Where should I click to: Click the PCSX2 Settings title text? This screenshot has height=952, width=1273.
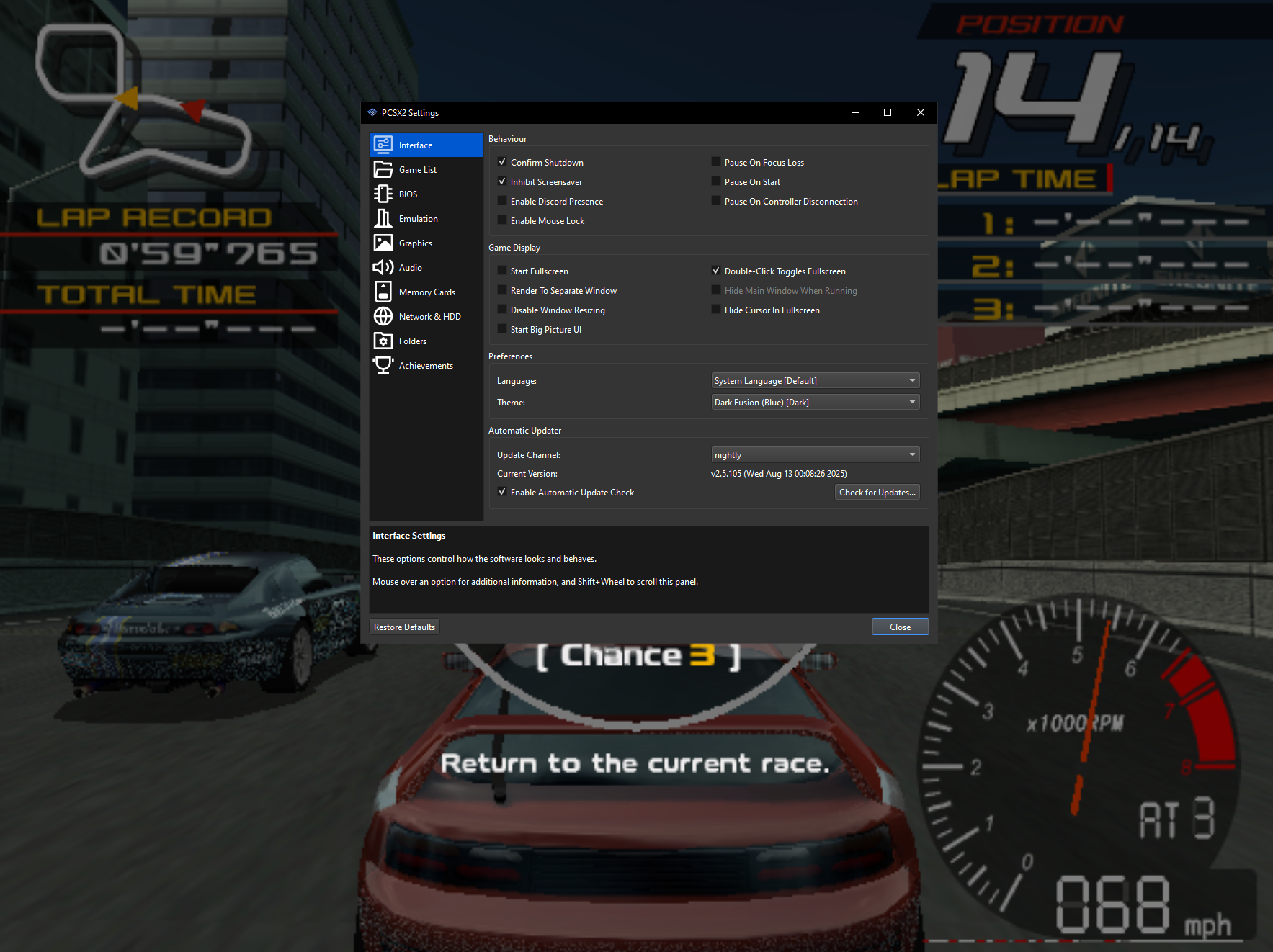pyautogui.click(x=410, y=113)
